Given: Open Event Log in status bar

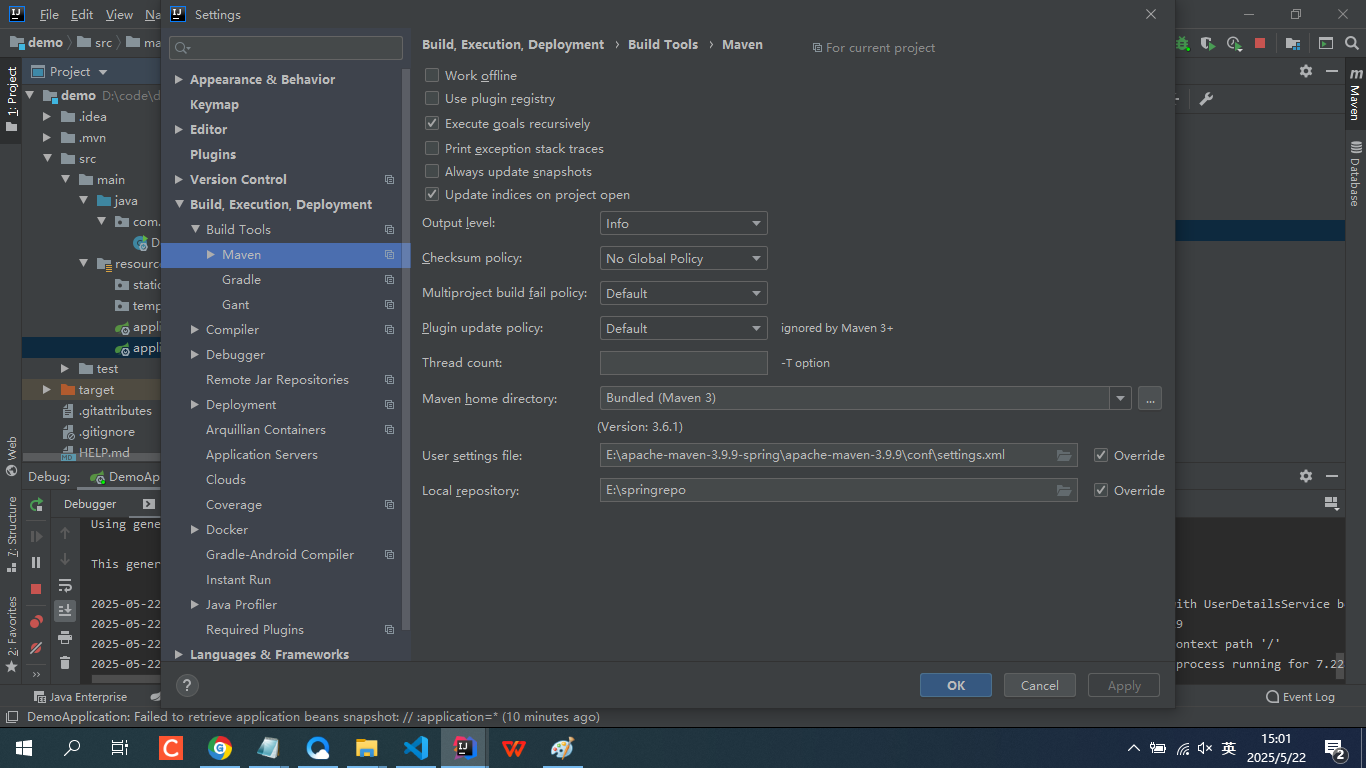Looking at the screenshot, I should pos(1300,697).
